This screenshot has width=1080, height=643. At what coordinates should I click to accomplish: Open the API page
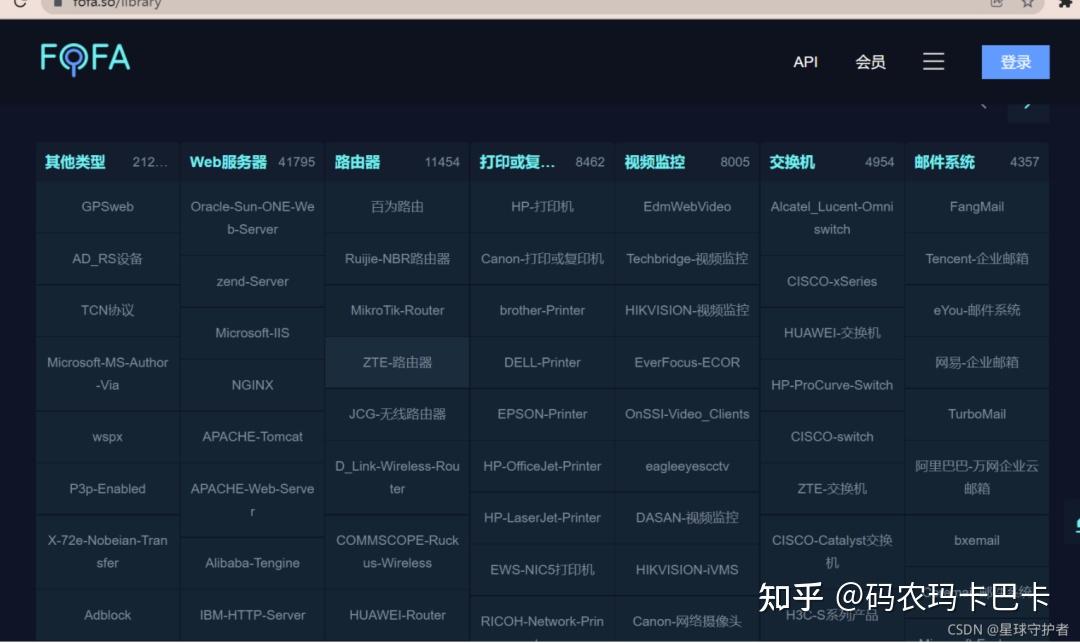coord(805,61)
